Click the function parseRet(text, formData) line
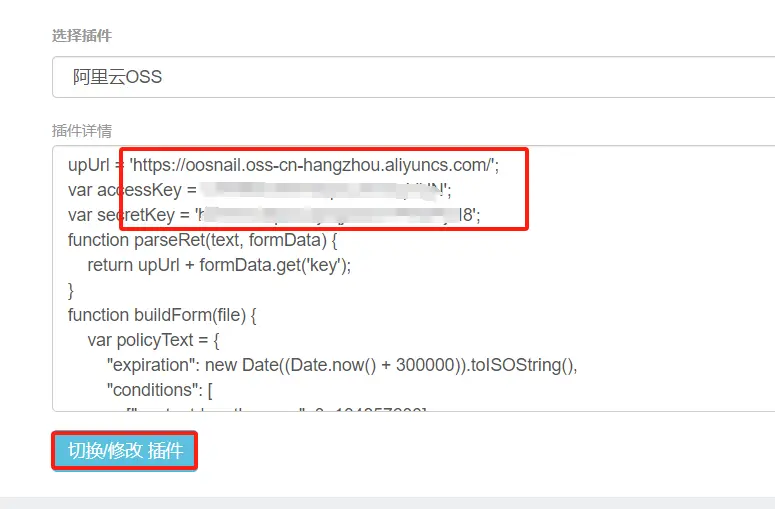This screenshot has height=509, width=775. [203, 240]
